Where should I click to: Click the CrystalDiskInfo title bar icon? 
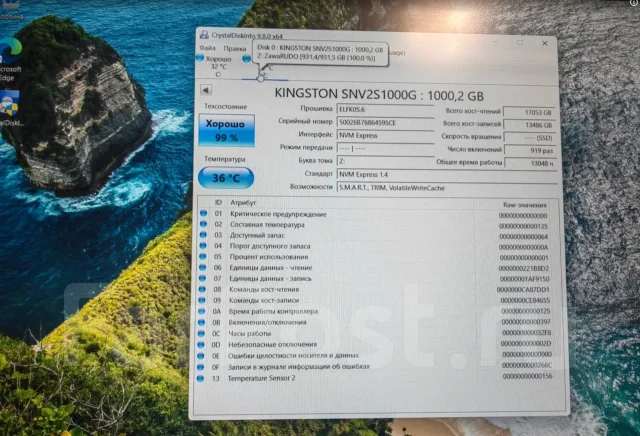(x=204, y=35)
